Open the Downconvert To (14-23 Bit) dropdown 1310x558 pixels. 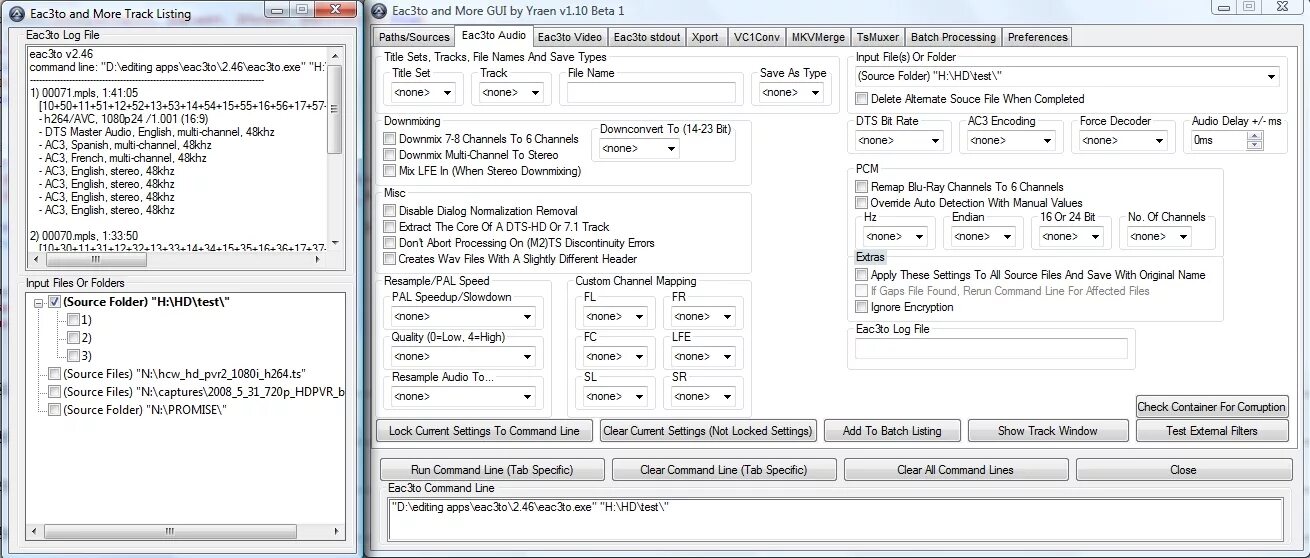639,148
